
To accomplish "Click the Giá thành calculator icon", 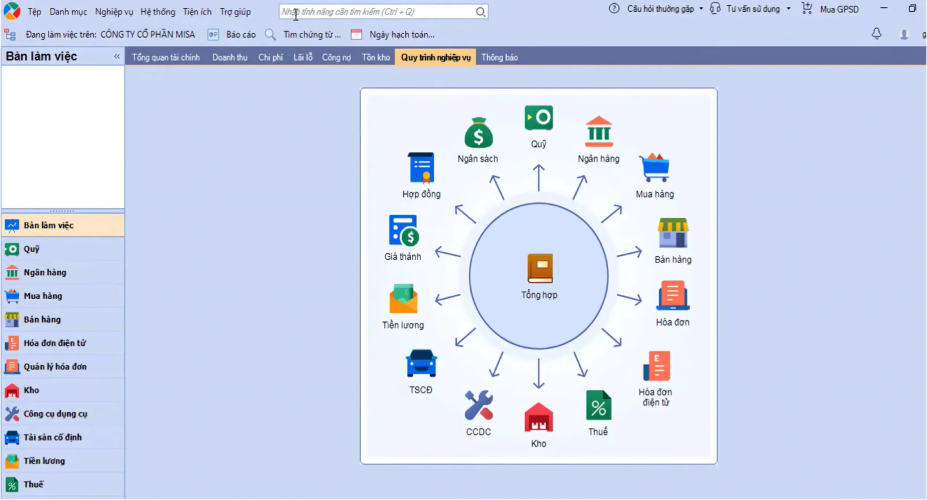I will point(403,230).
